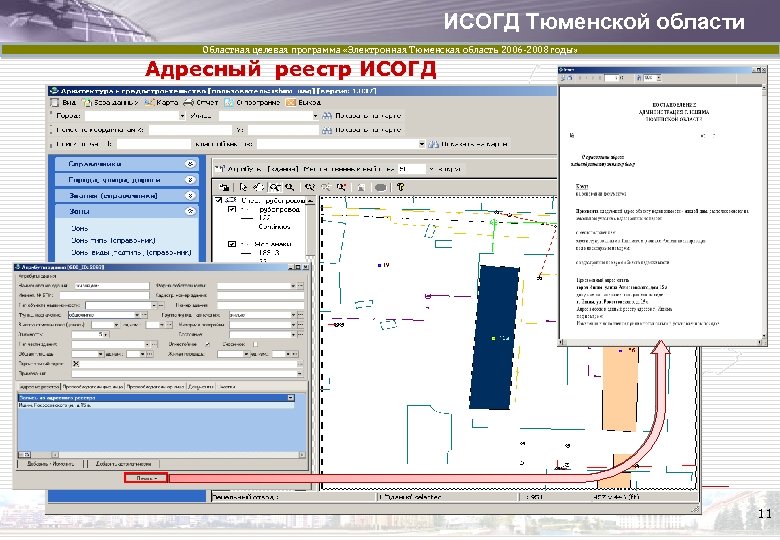Click the print icon in preview window
The image size is (780, 540).
point(564,78)
